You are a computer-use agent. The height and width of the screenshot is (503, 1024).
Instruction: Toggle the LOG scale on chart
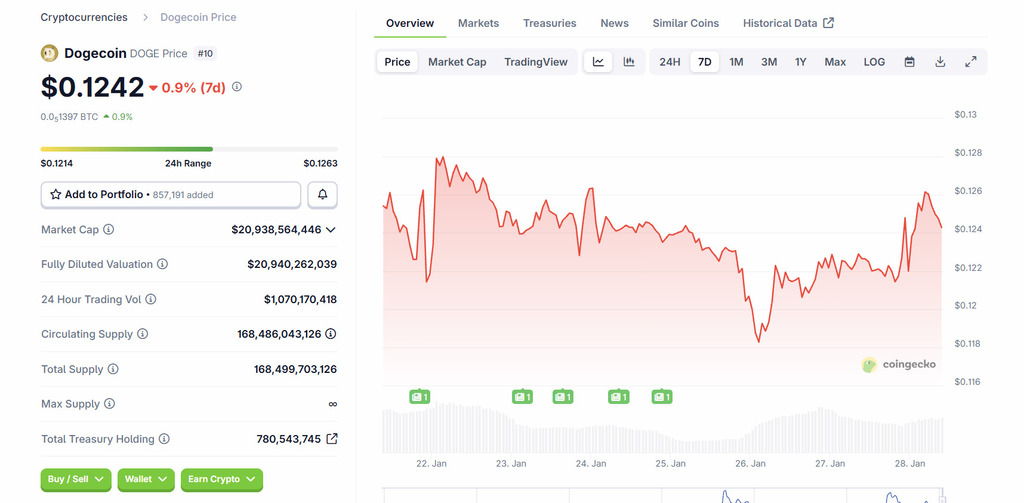[x=874, y=62]
